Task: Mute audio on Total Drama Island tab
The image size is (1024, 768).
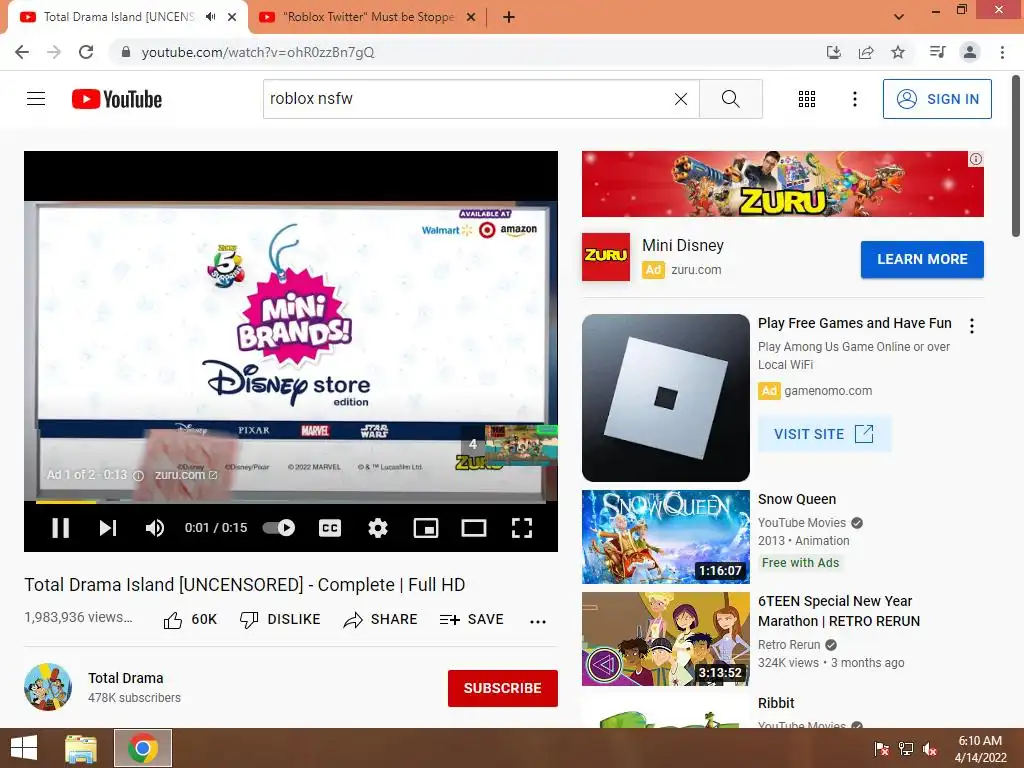Action: click(x=210, y=17)
